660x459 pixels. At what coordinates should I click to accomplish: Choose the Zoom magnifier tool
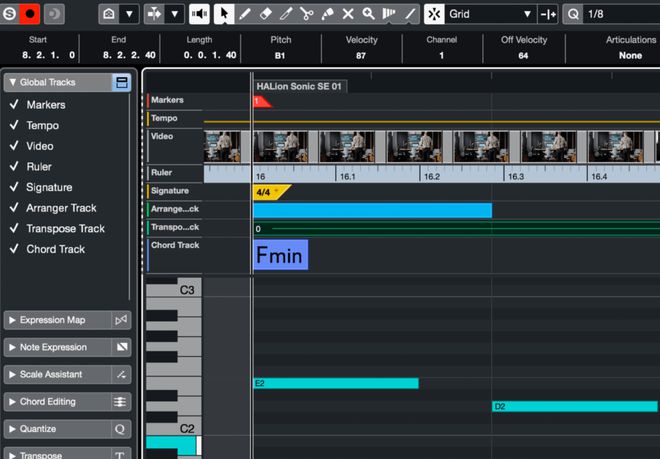[x=368, y=14]
